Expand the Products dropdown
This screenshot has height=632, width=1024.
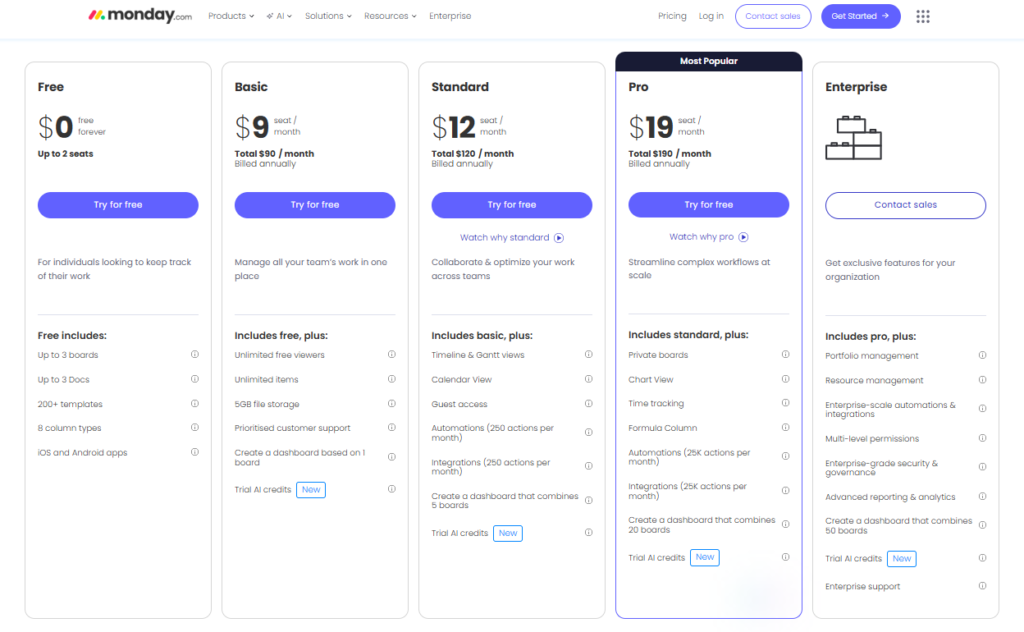[x=231, y=16]
